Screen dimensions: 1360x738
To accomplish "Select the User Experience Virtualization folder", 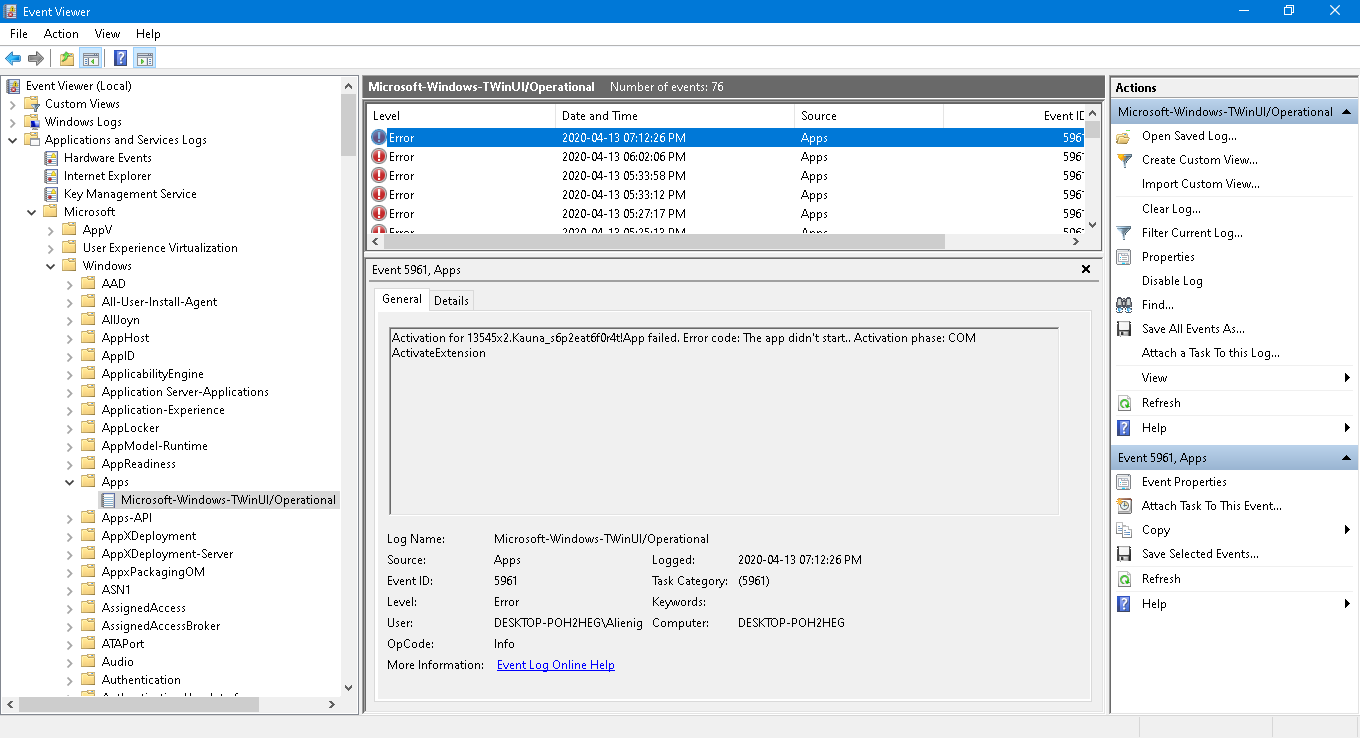I will pyautogui.click(x=160, y=248).
